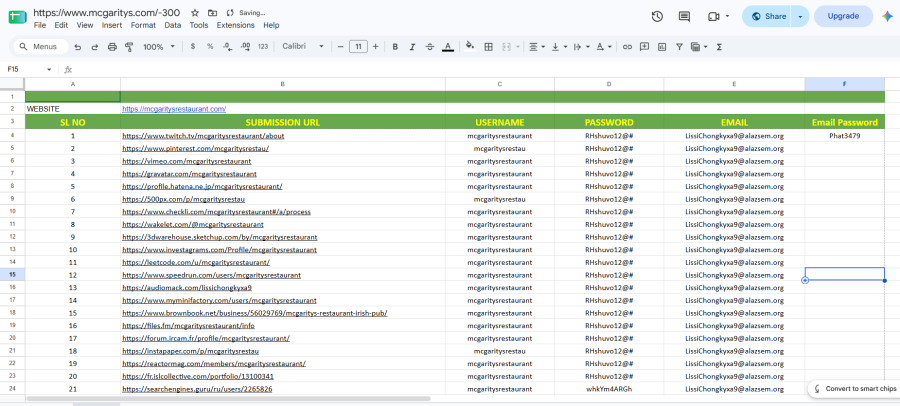900x406 pixels.
Task: Increase the font size
Action: click(375, 47)
